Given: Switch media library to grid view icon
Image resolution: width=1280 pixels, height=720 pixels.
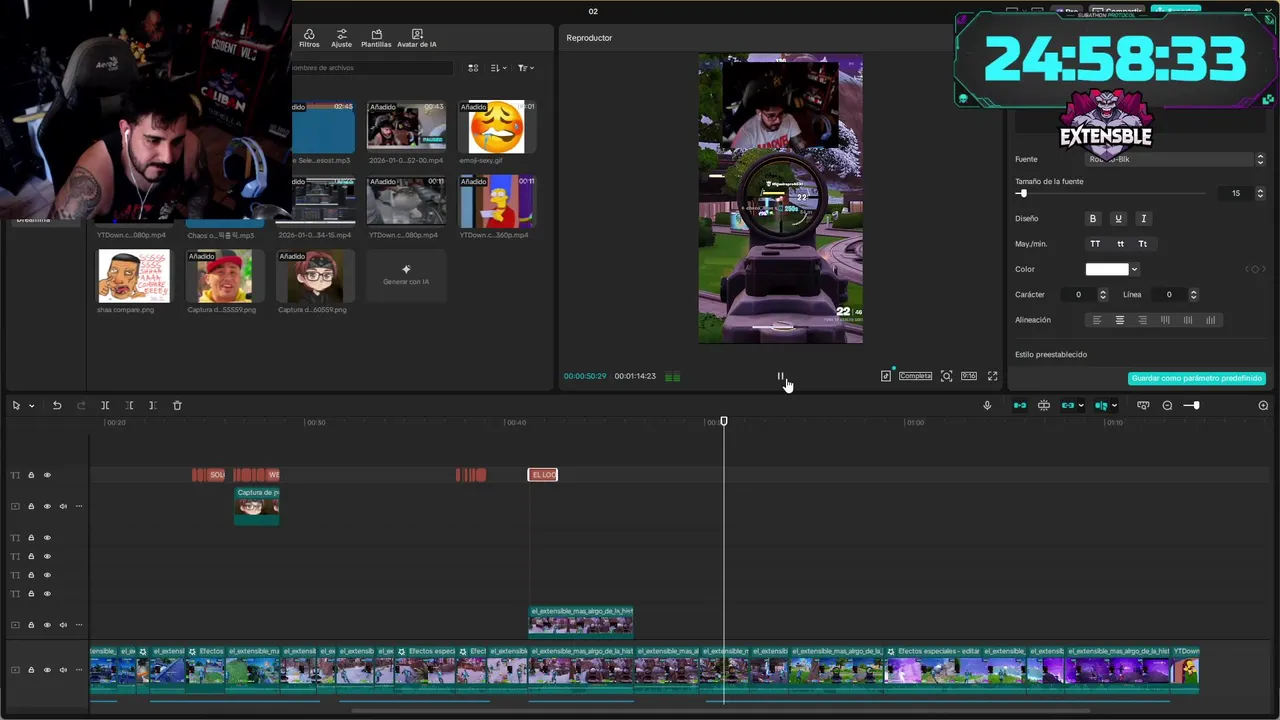Looking at the screenshot, I should point(473,68).
